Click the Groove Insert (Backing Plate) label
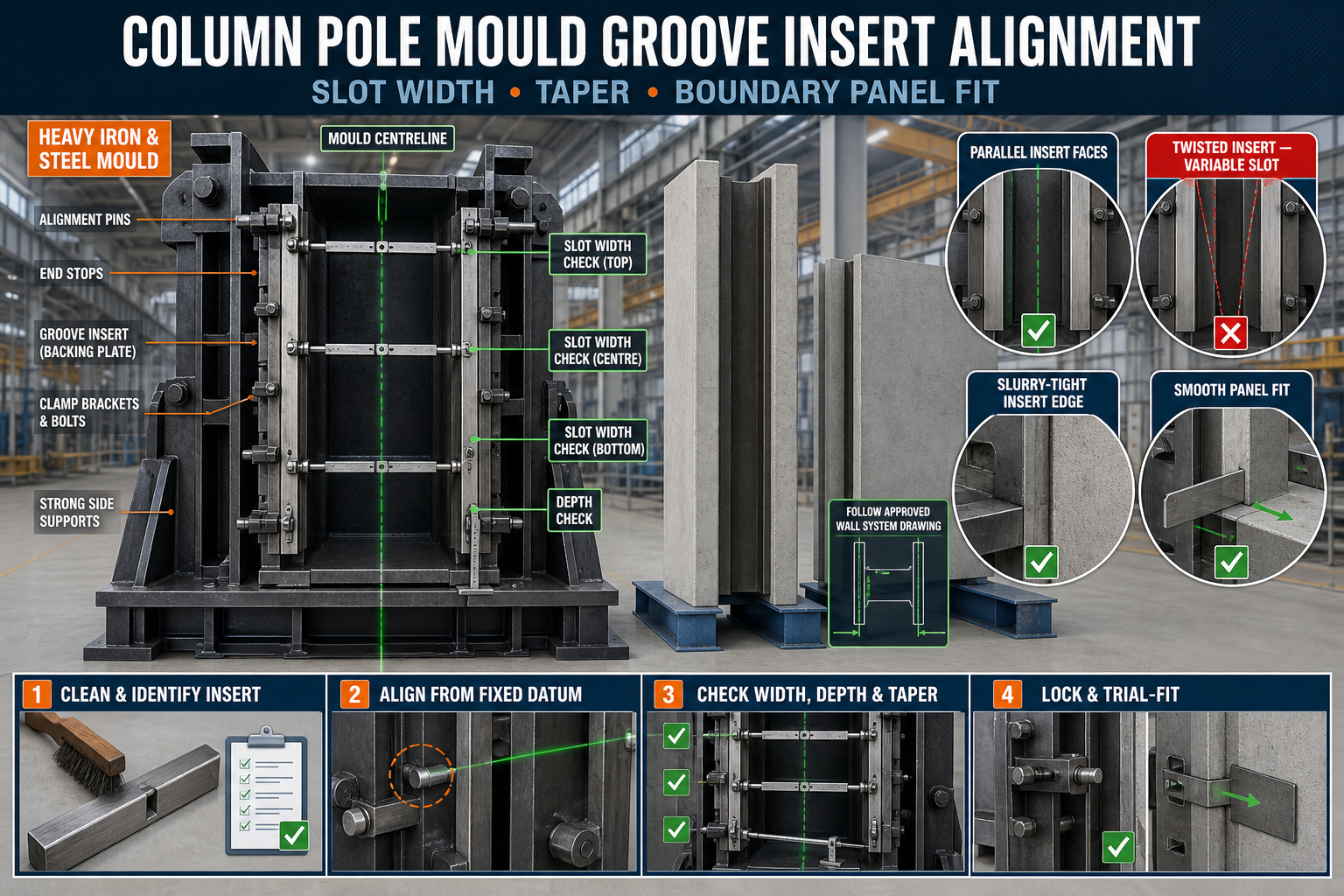Viewport: 1344px width, 896px height. (x=87, y=343)
